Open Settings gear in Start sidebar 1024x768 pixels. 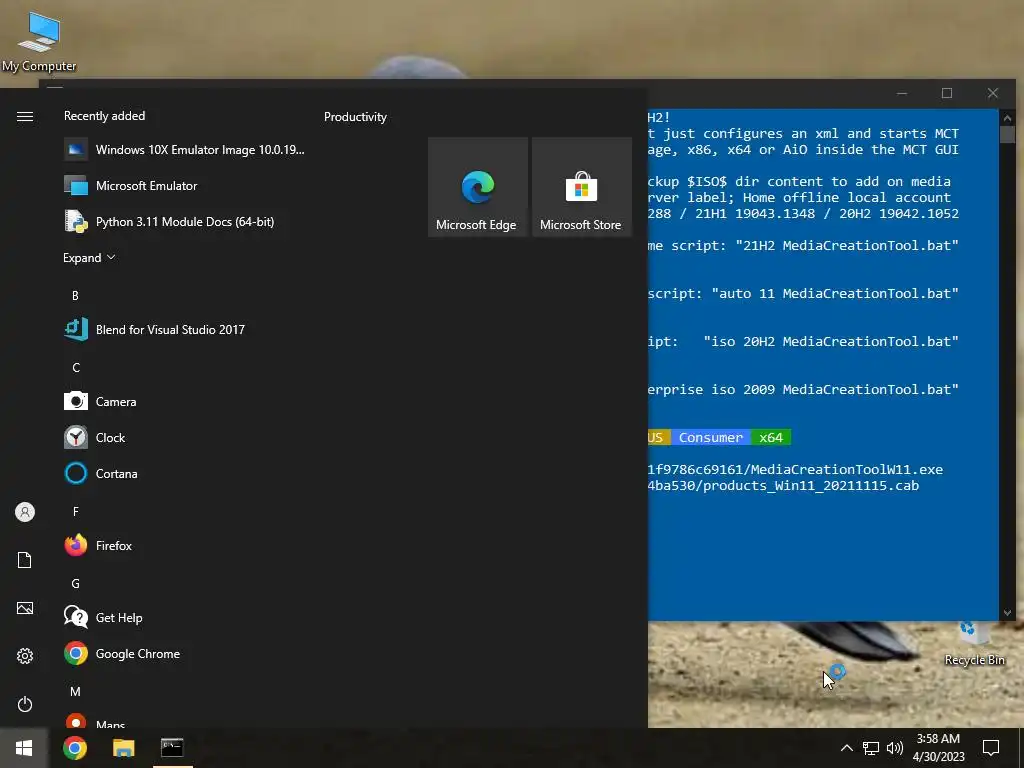(25, 656)
